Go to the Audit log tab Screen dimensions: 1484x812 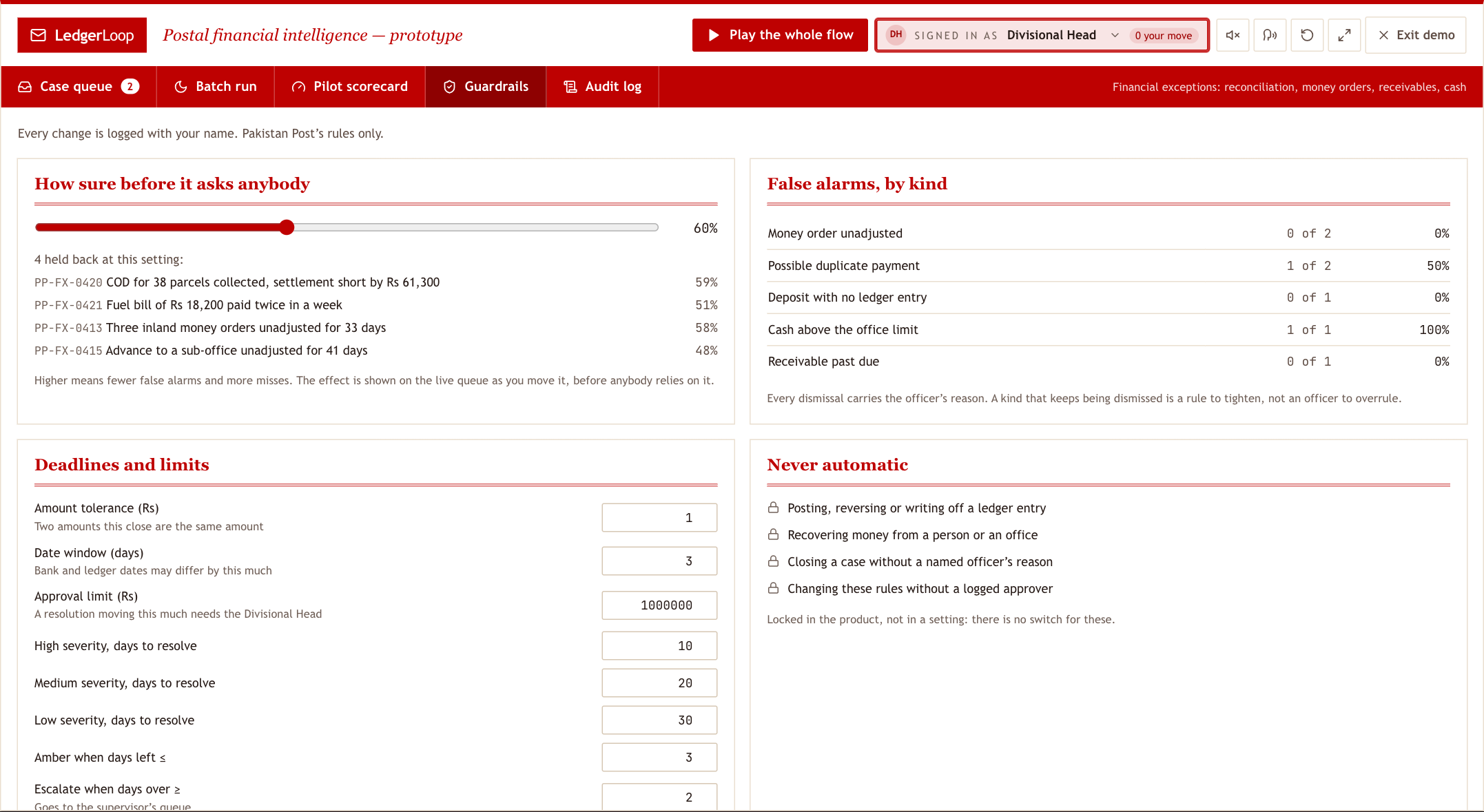[602, 86]
